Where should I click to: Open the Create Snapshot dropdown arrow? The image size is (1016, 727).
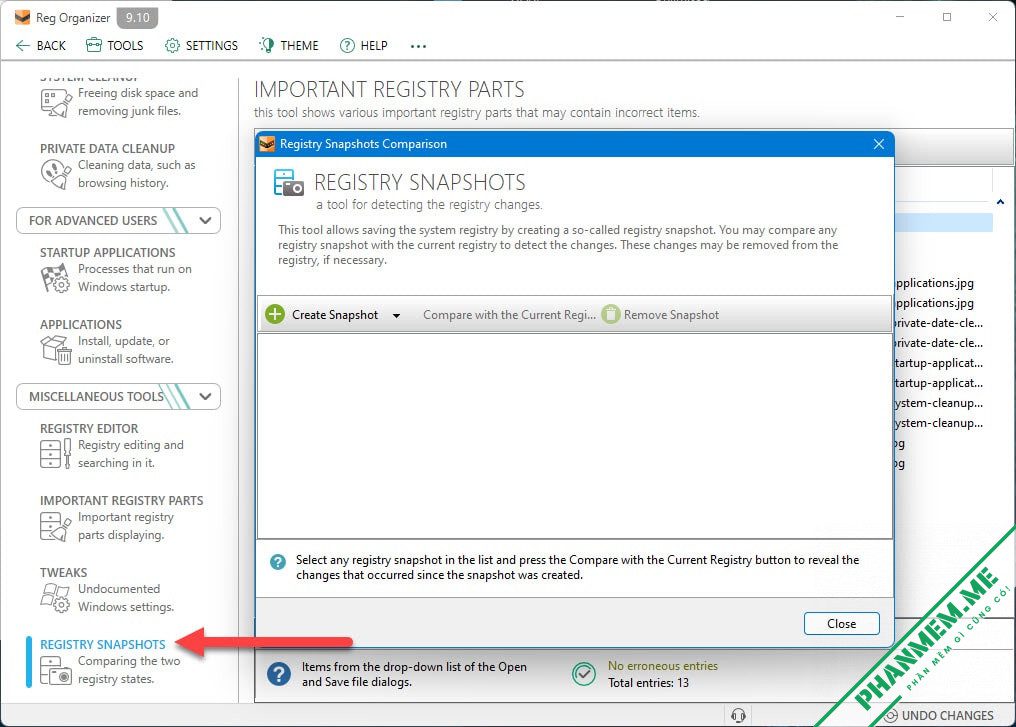tap(396, 316)
